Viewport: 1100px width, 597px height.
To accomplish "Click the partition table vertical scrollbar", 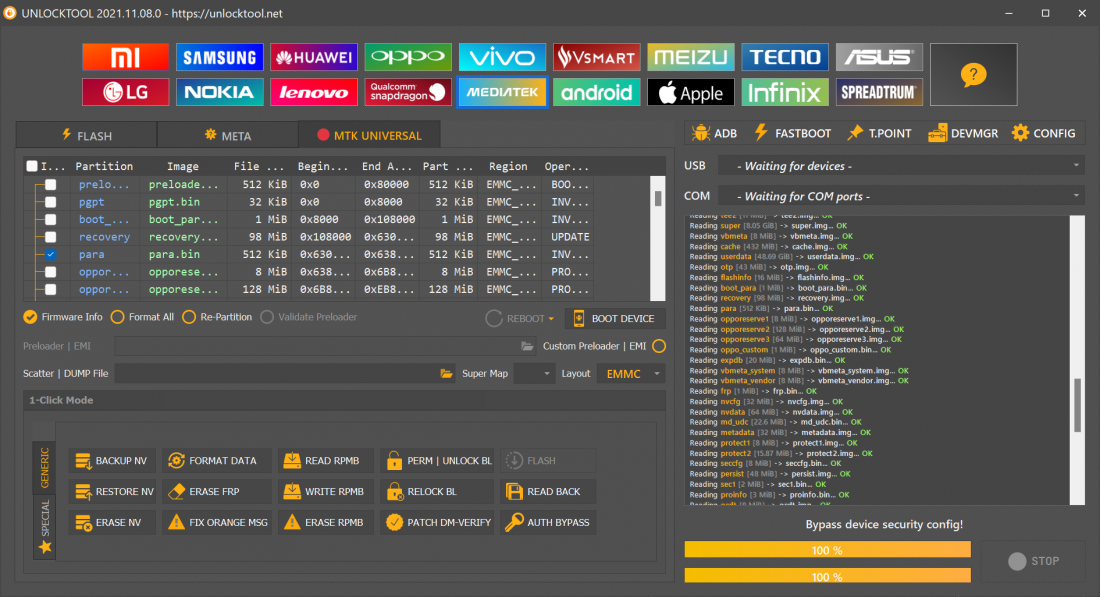I will (658, 238).
